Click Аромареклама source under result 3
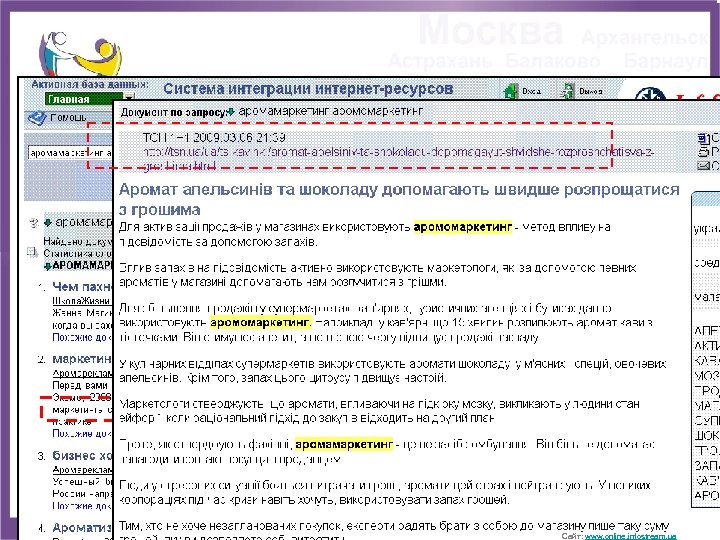This screenshot has height=540, width=720. pos(82,469)
